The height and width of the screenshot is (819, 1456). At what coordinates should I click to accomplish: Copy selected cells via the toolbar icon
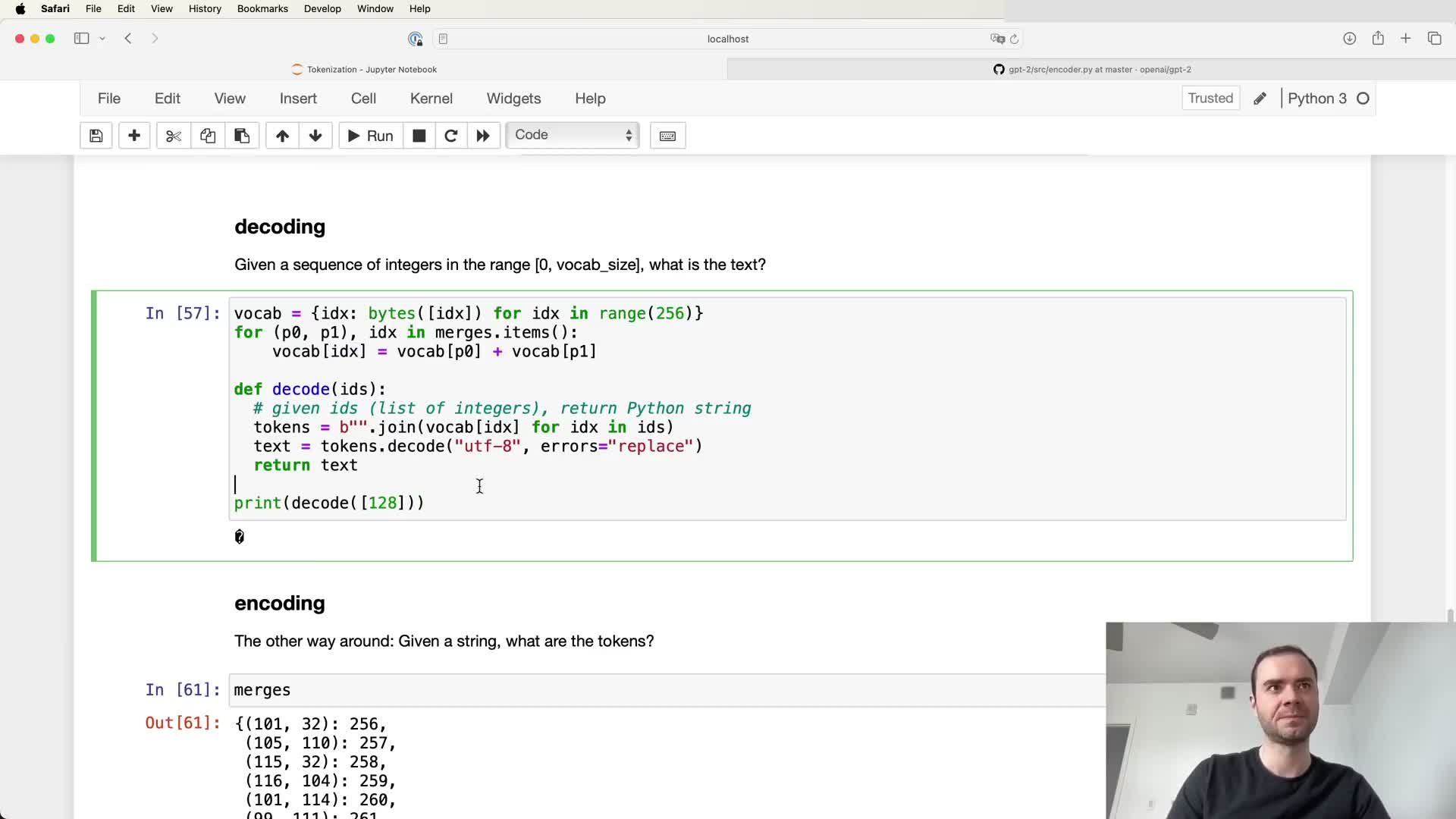208,136
